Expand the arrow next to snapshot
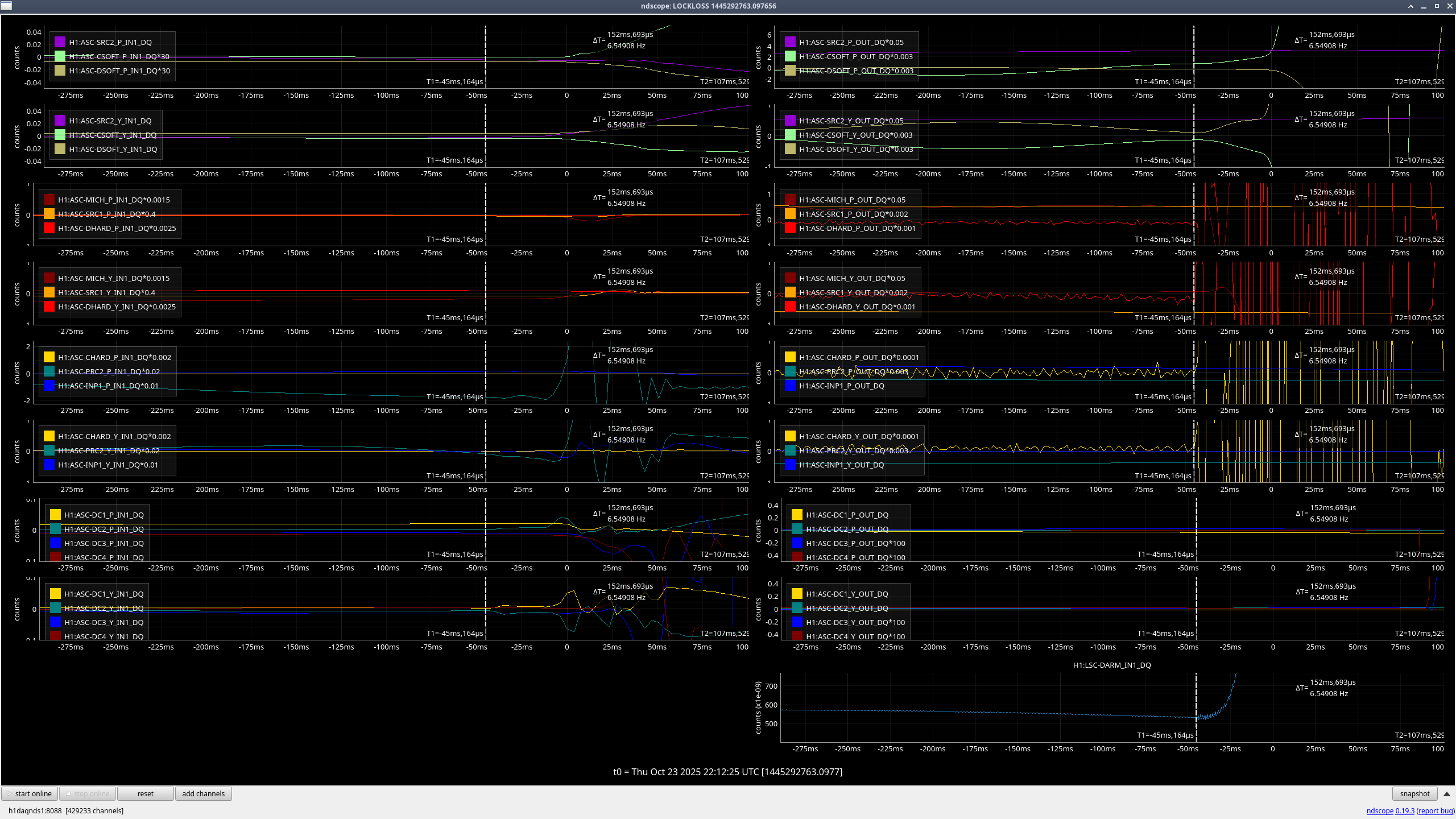This screenshot has width=1456, height=819. 1447,793
